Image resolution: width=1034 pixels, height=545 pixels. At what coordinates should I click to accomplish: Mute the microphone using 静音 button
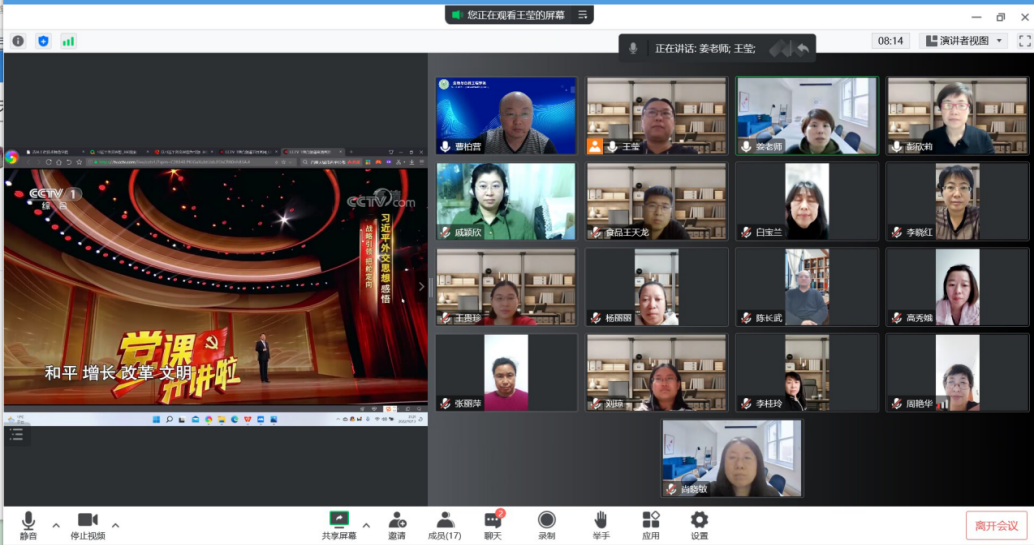(28, 524)
